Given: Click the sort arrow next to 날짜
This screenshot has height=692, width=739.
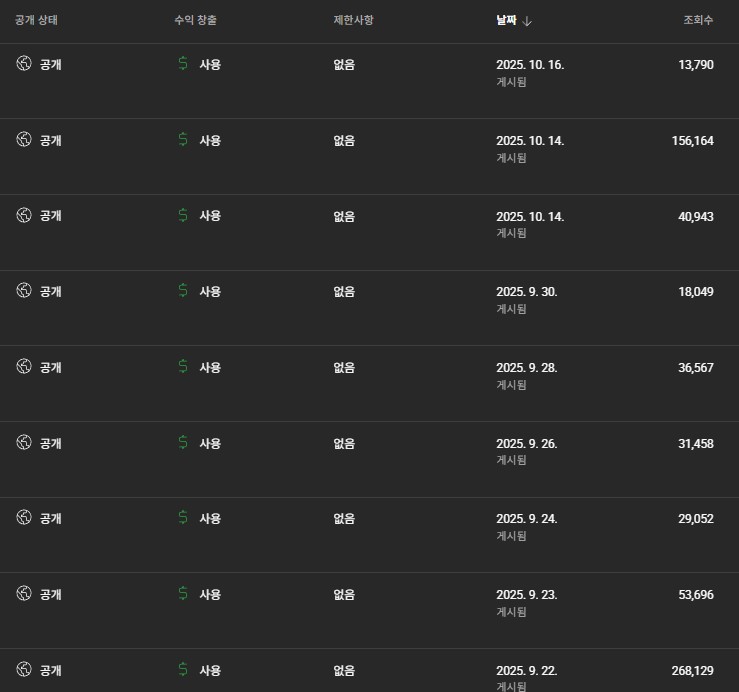Looking at the screenshot, I should click(x=527, y=20).
